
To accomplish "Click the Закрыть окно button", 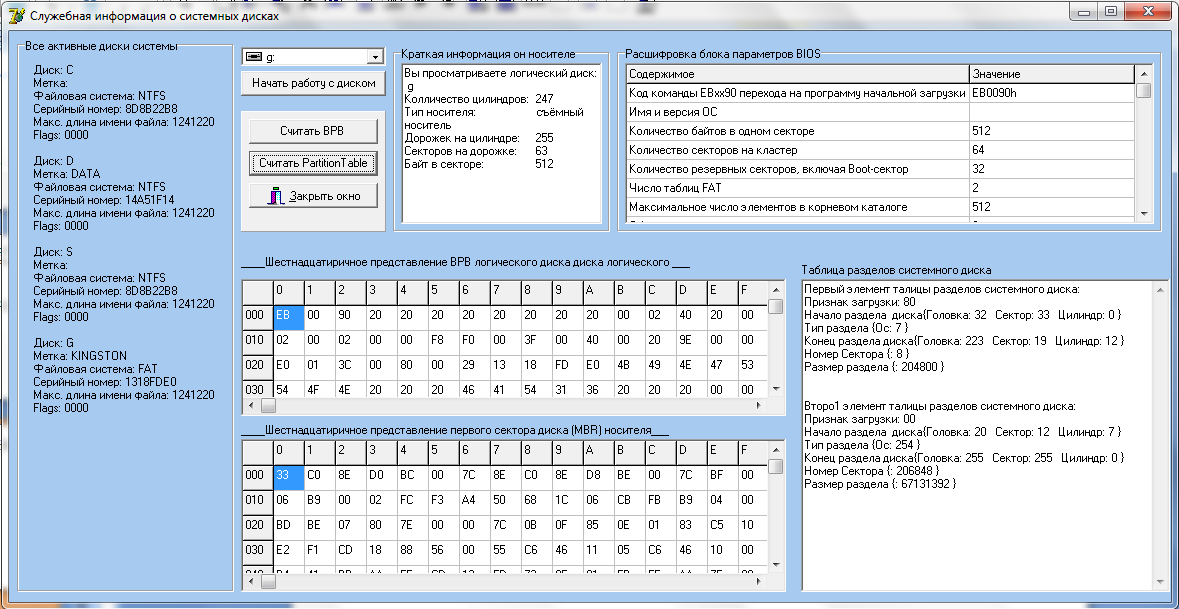I will pos(312,196).
